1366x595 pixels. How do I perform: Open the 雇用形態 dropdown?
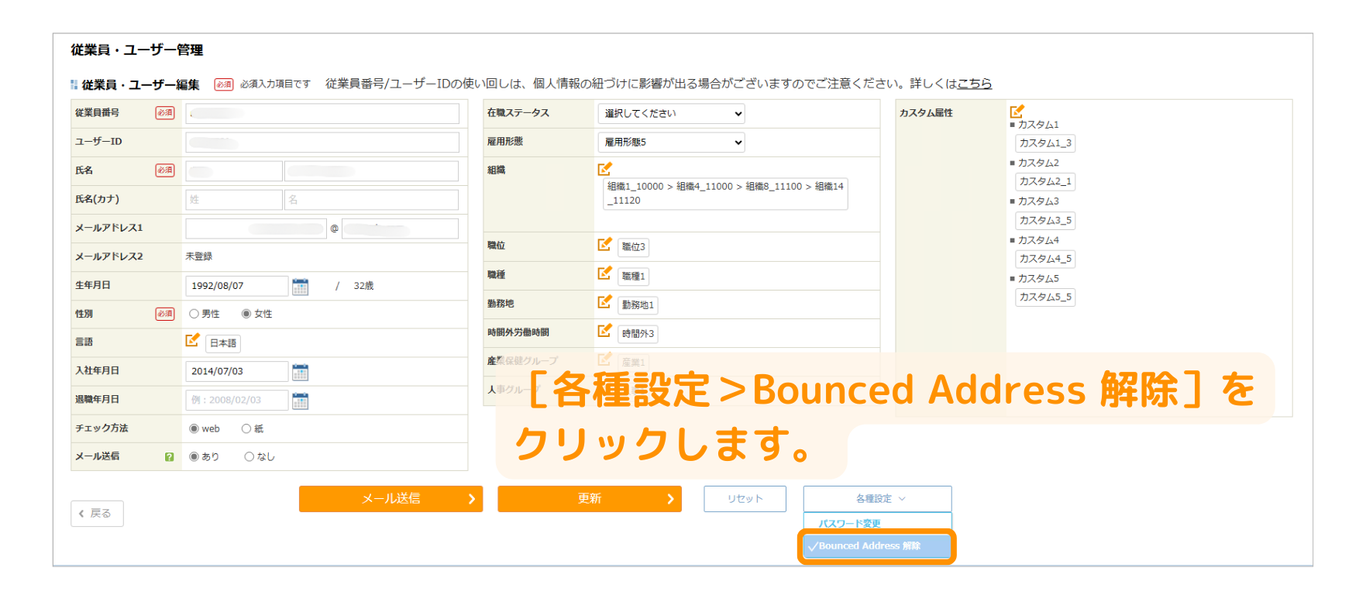point(671,143)
